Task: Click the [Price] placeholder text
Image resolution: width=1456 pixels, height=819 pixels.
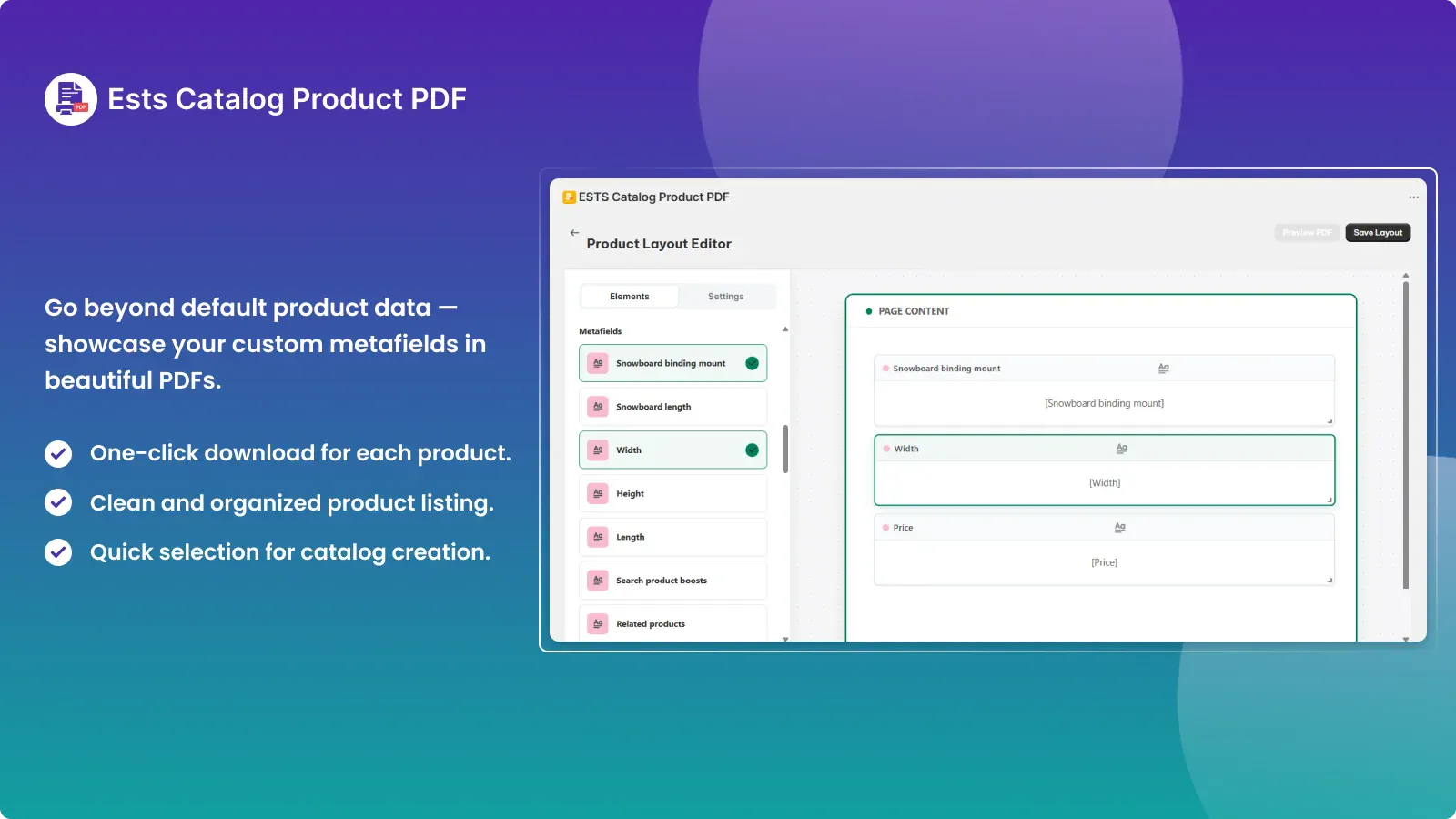Action: point(1104,562)
